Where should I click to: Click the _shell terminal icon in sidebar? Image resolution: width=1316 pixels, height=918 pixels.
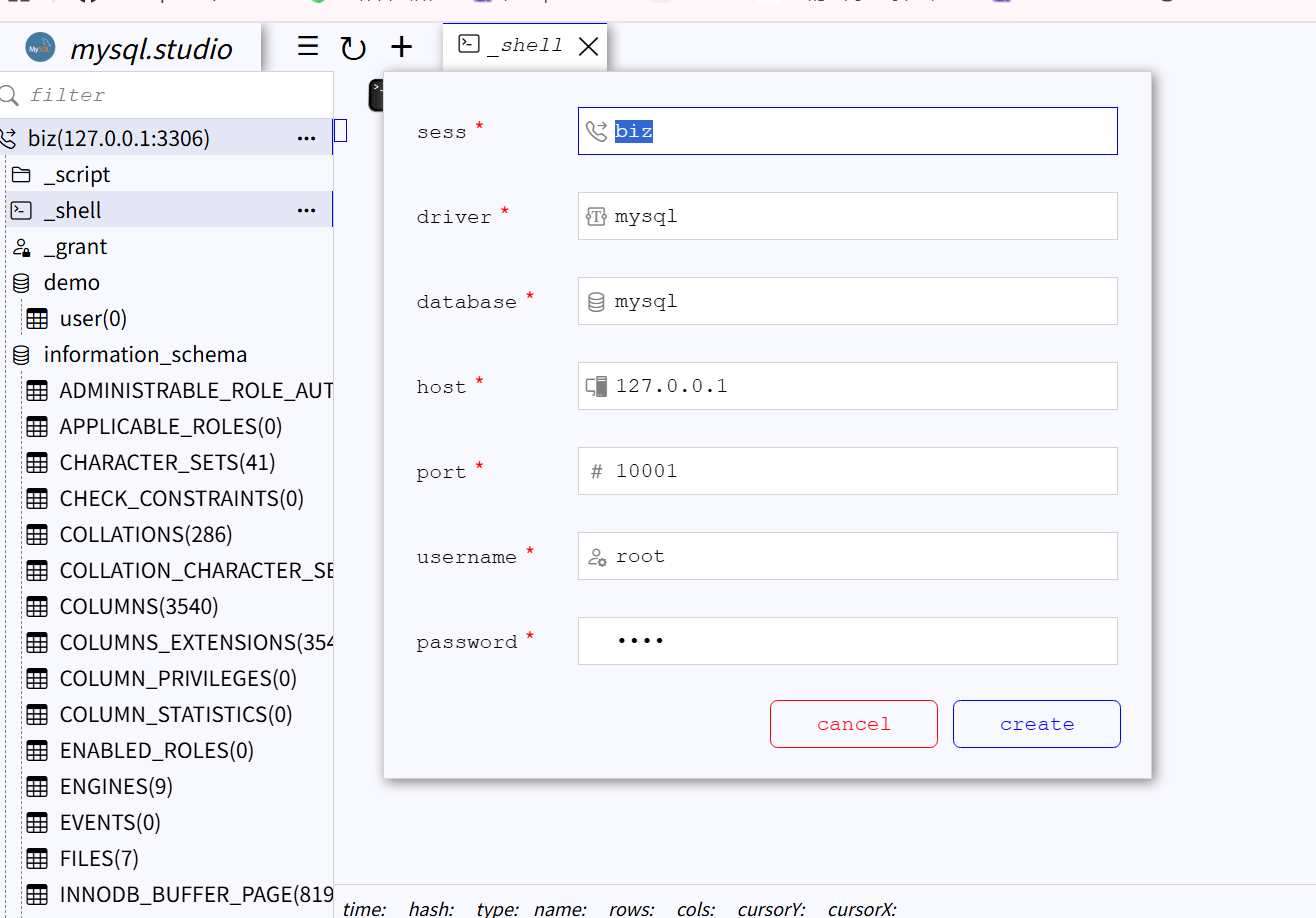click(x=21, y=210)
